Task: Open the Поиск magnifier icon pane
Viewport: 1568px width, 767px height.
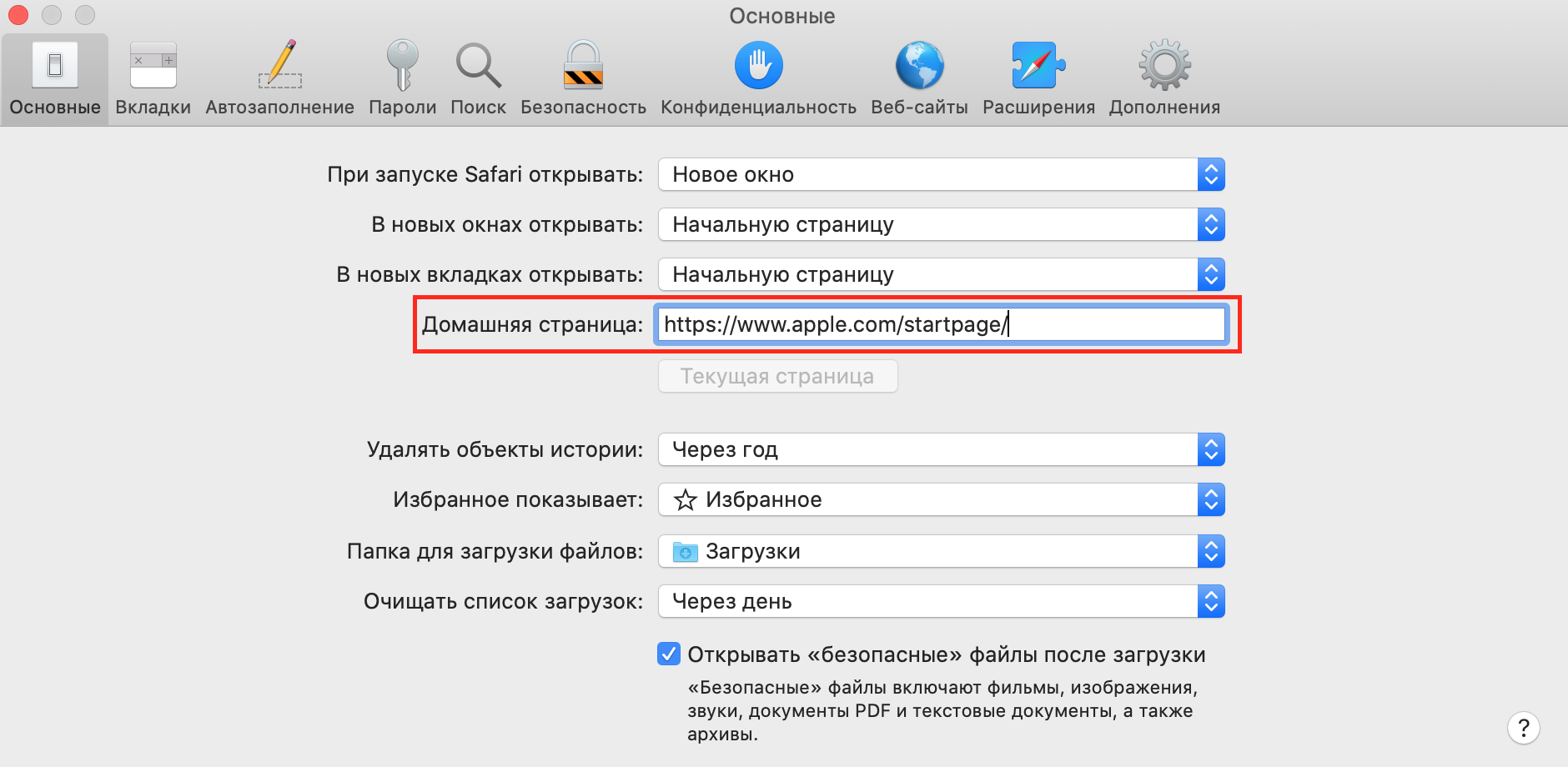Action: coord(479,65)
